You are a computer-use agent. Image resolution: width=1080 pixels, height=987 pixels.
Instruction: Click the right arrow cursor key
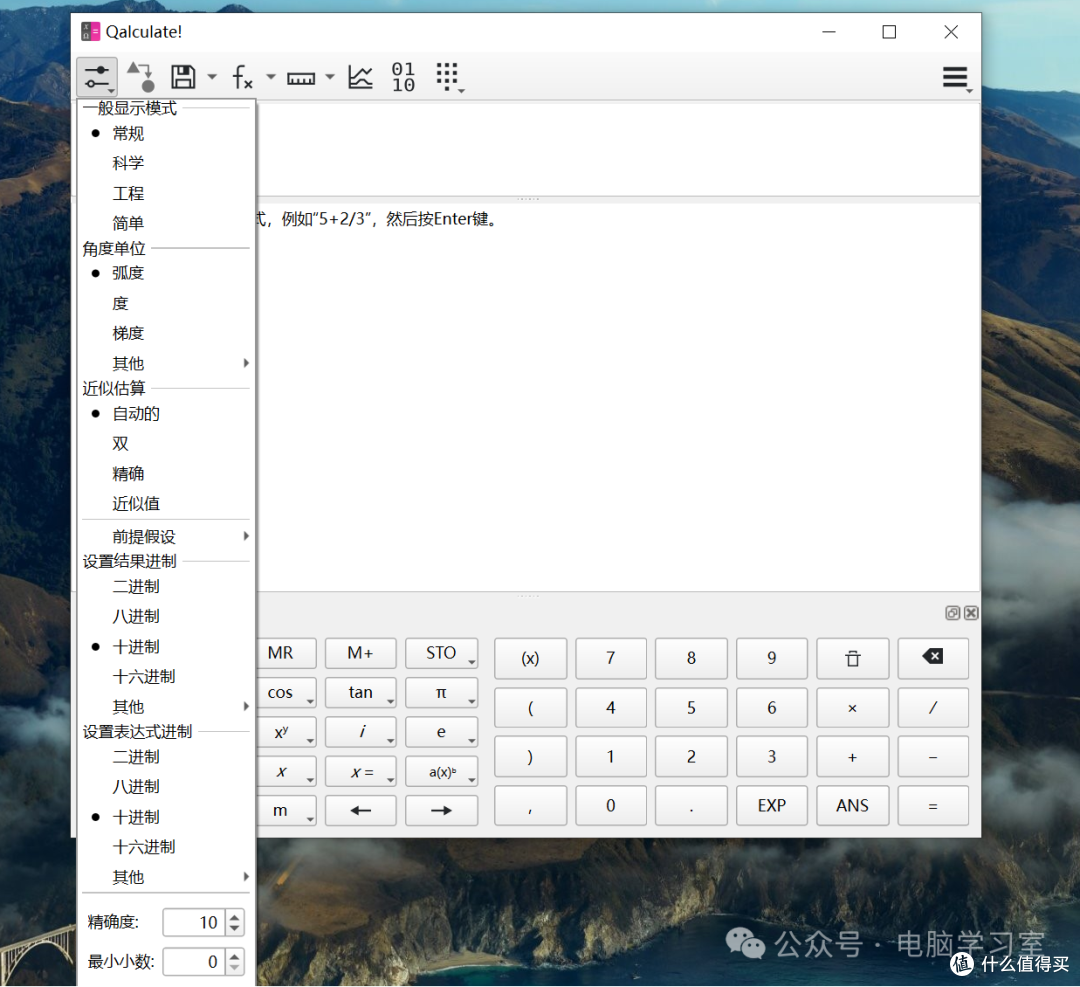(x=442, y=811)
